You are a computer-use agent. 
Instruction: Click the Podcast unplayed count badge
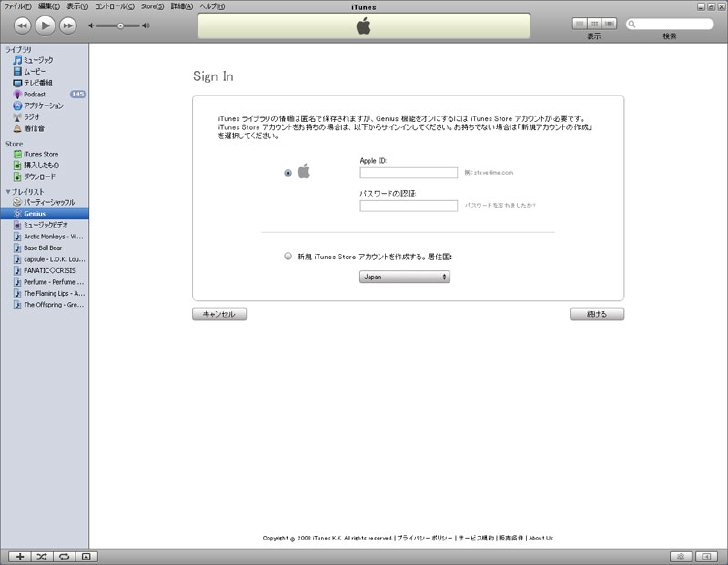(78, 94)
